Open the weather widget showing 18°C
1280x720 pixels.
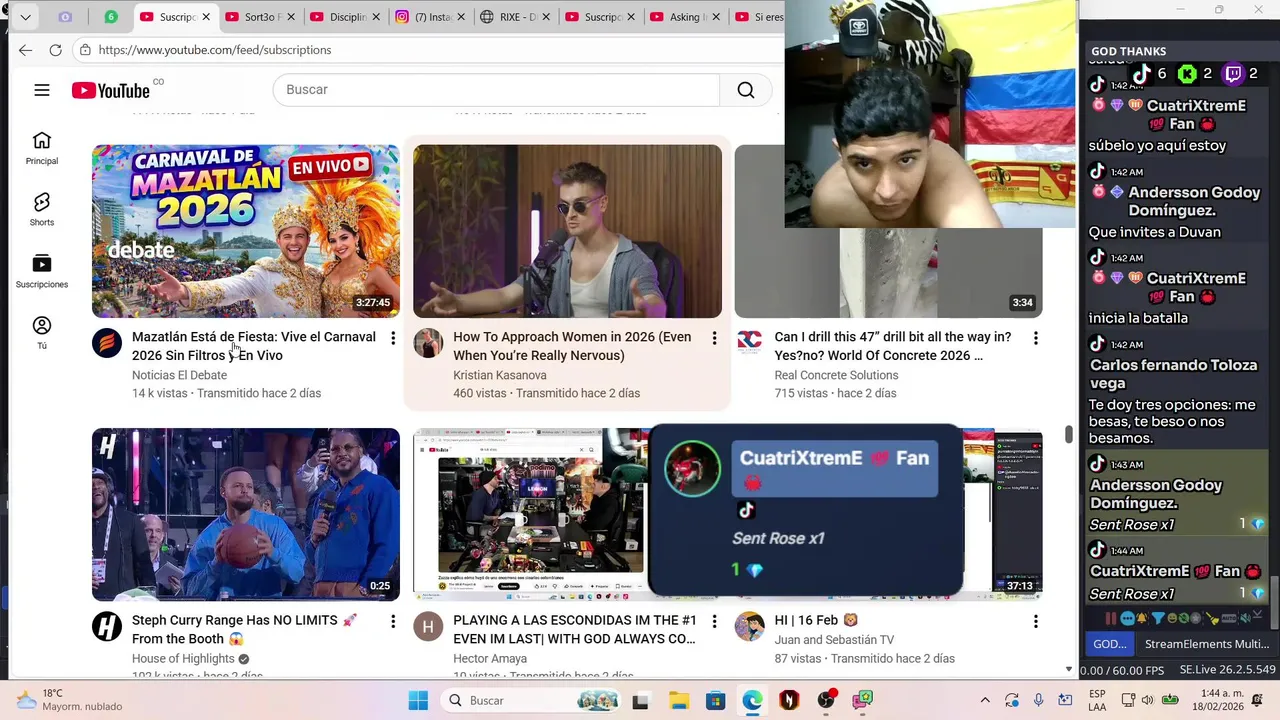(x=68, y=700)
